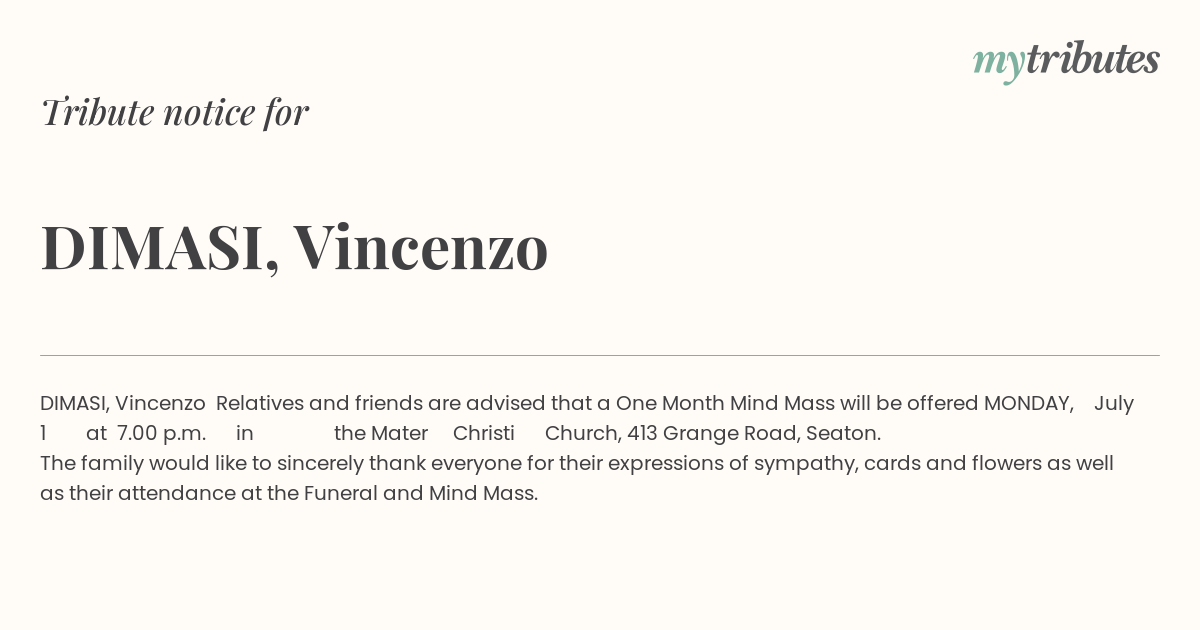Click the 'One Month Mind Mass' text

(x=713, y=403)
